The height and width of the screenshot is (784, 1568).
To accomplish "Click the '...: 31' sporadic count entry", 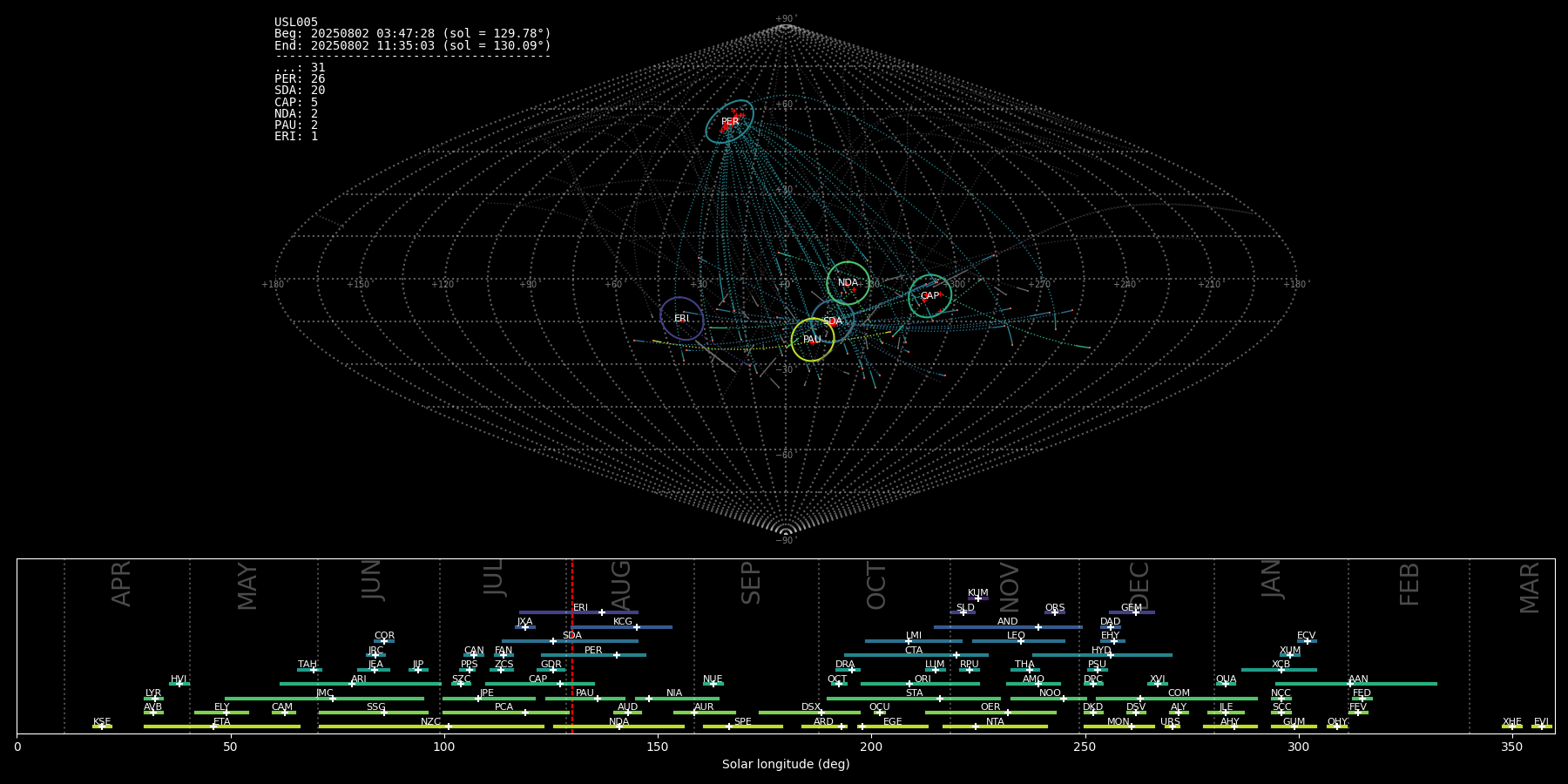I will point(300,67).
